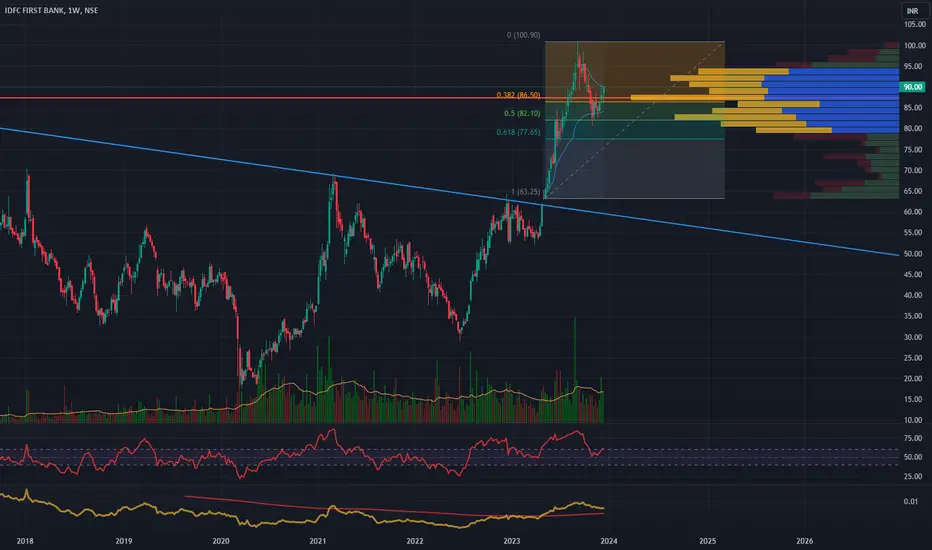Open the INR currency selector
This screenshot has width=932, height=550.
(912, 11)
